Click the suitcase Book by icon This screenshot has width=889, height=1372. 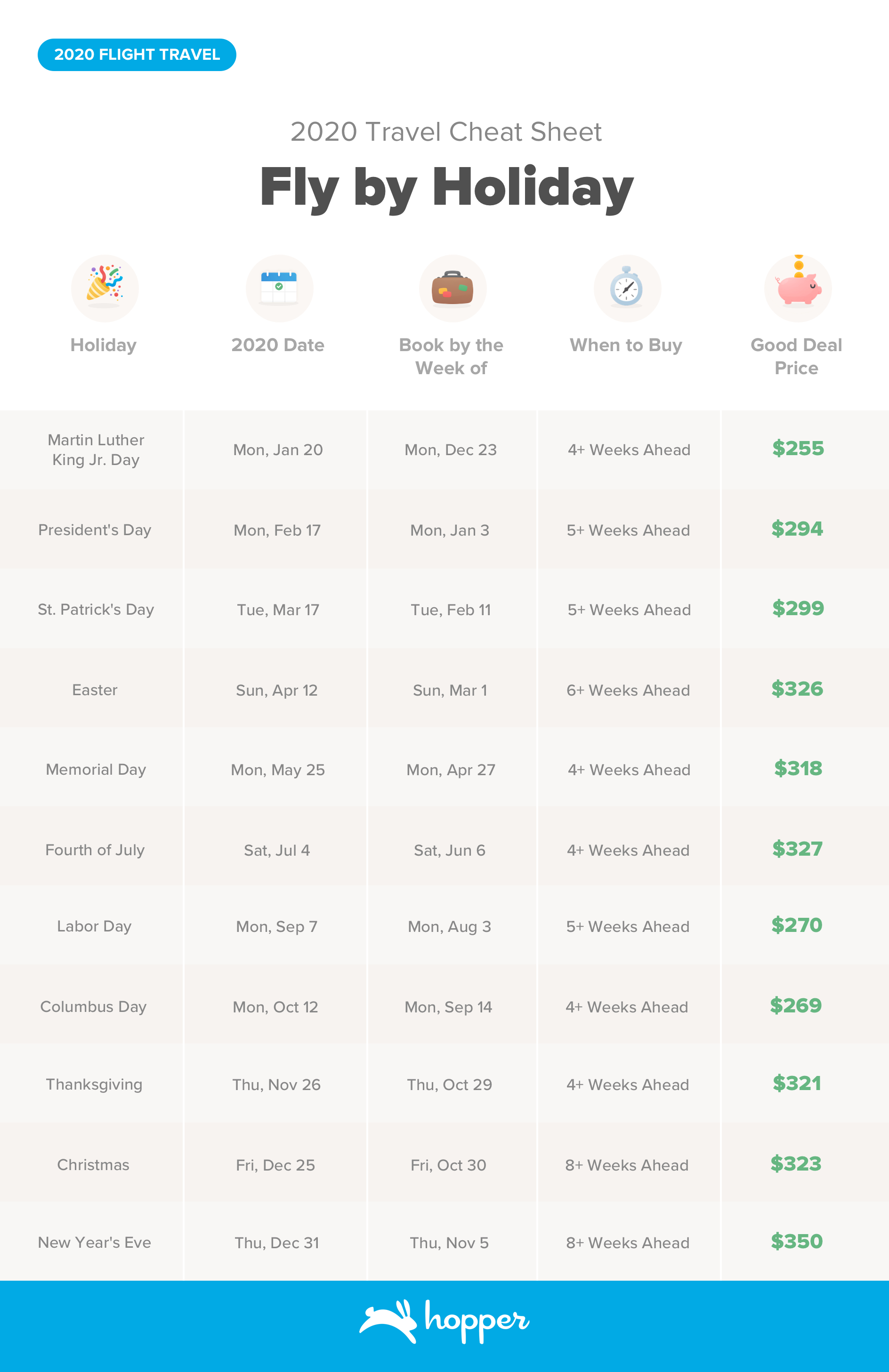(x=453, y=288)
